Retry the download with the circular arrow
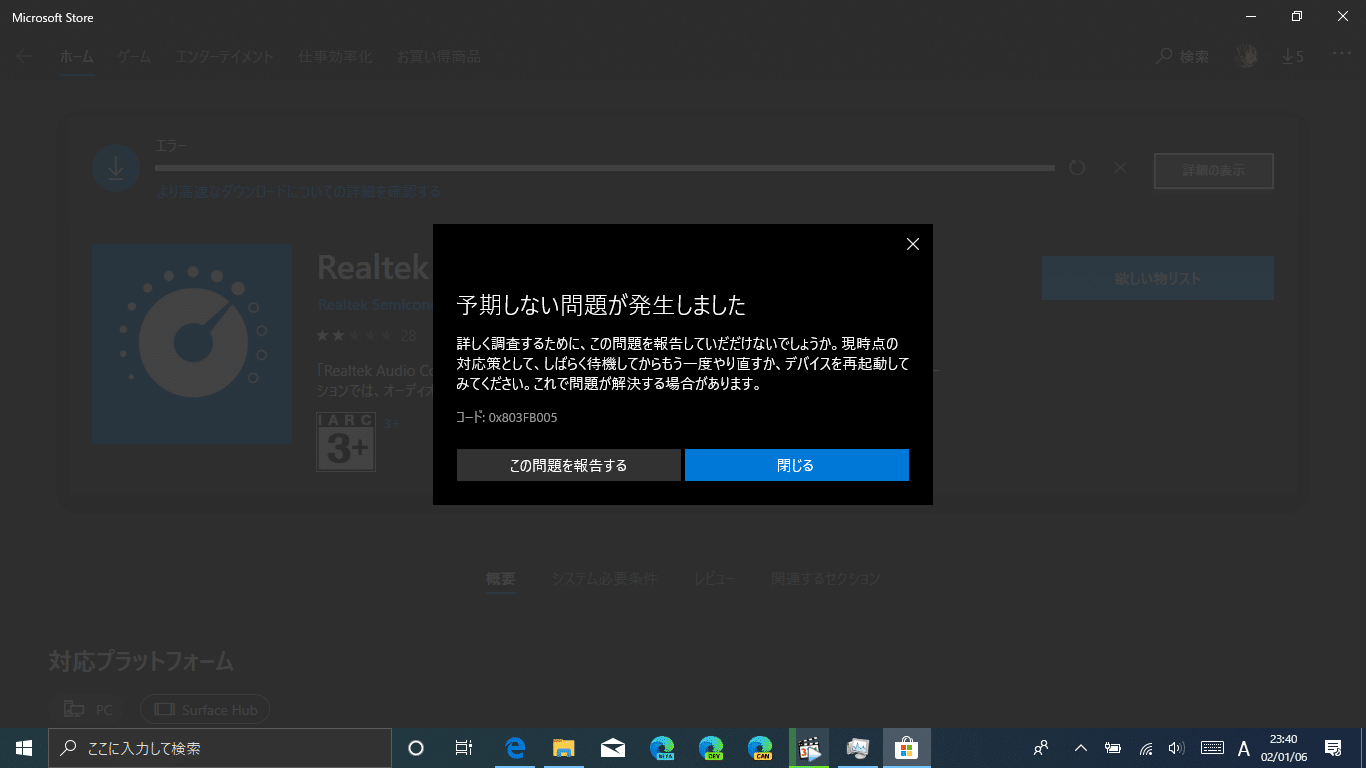The height and width of the screenshot is (768, 1366). pos(1077,168)
